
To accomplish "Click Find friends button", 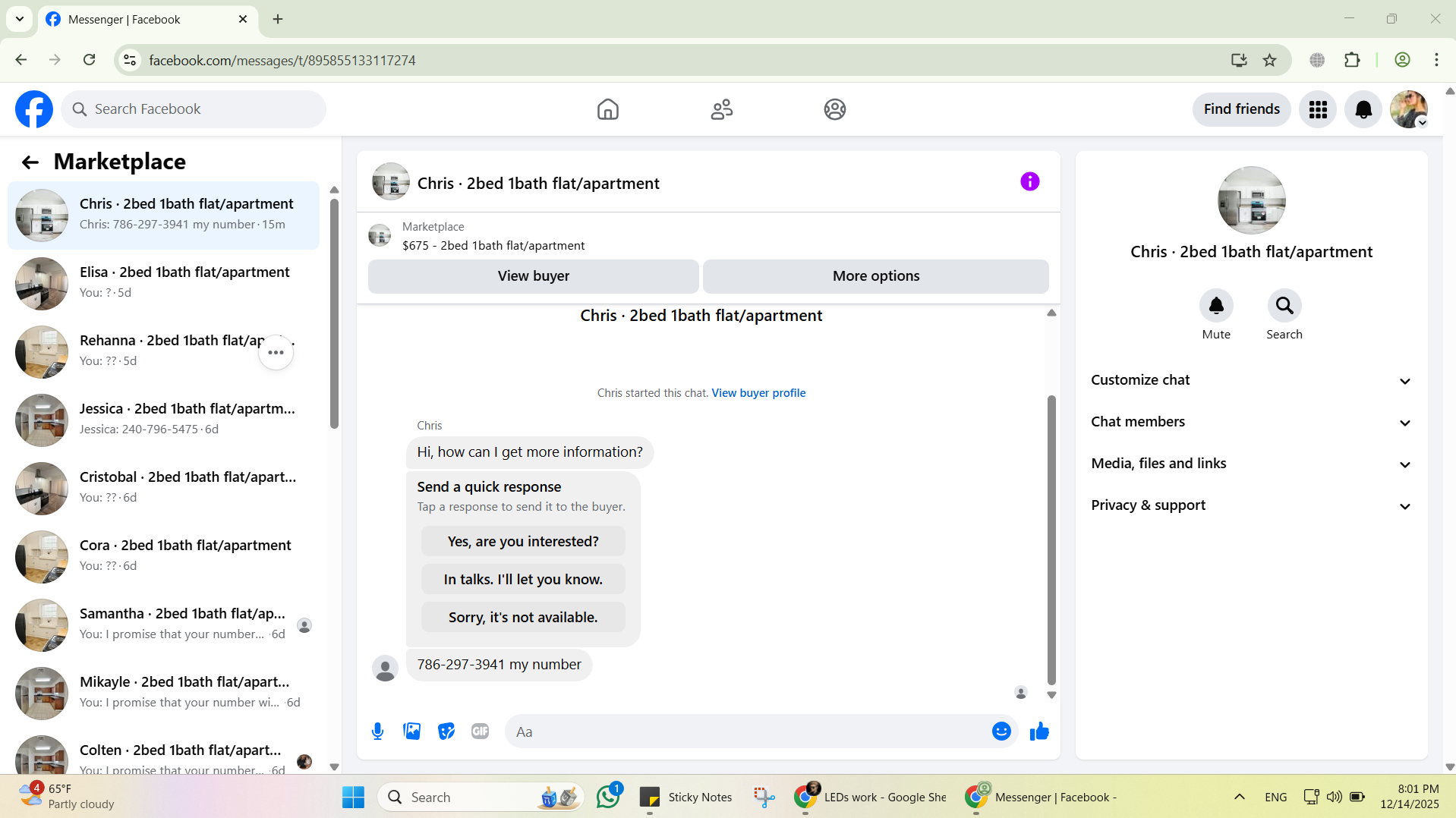I will tap(1241, 109).
